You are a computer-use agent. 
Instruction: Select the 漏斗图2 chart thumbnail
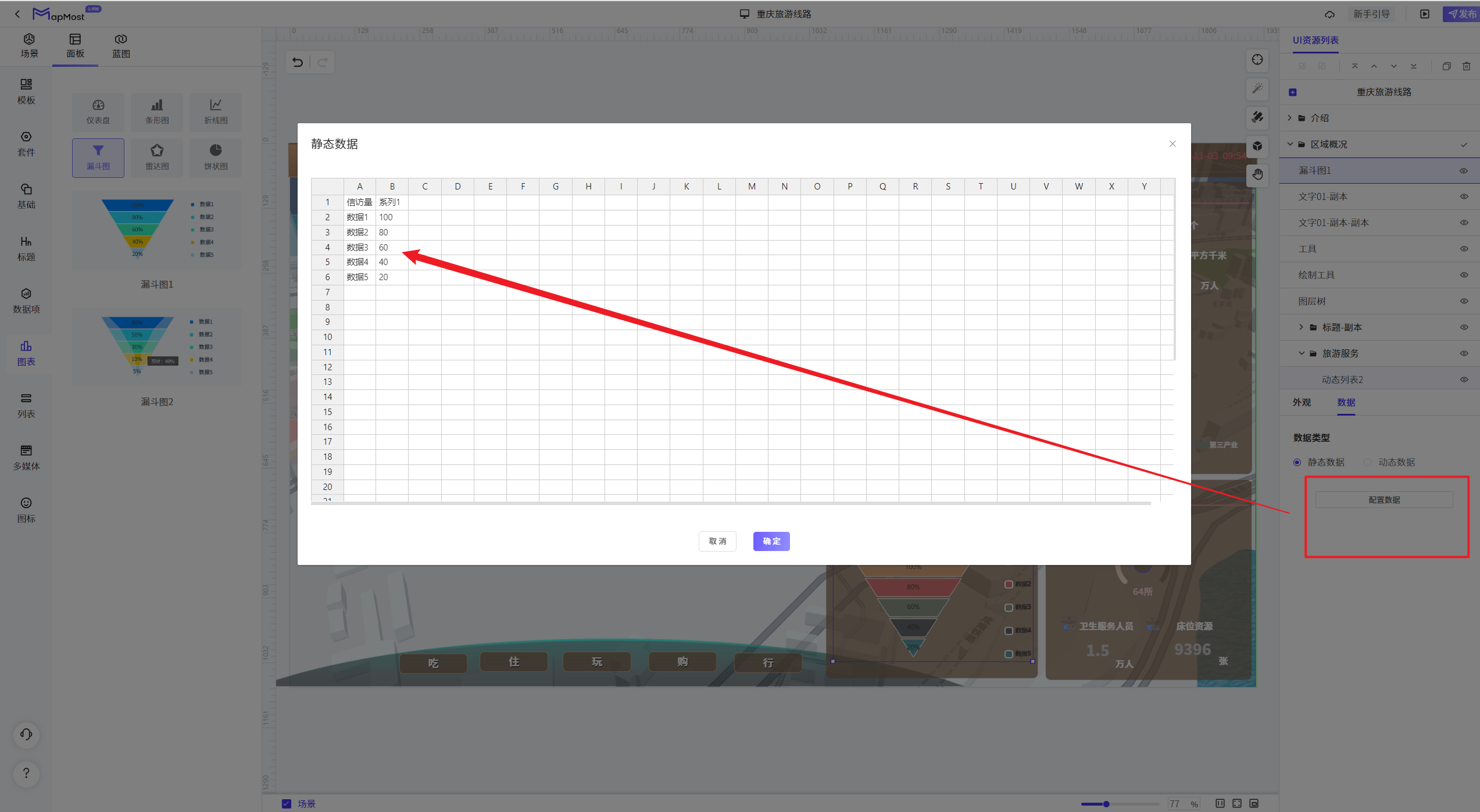(157, 347)
